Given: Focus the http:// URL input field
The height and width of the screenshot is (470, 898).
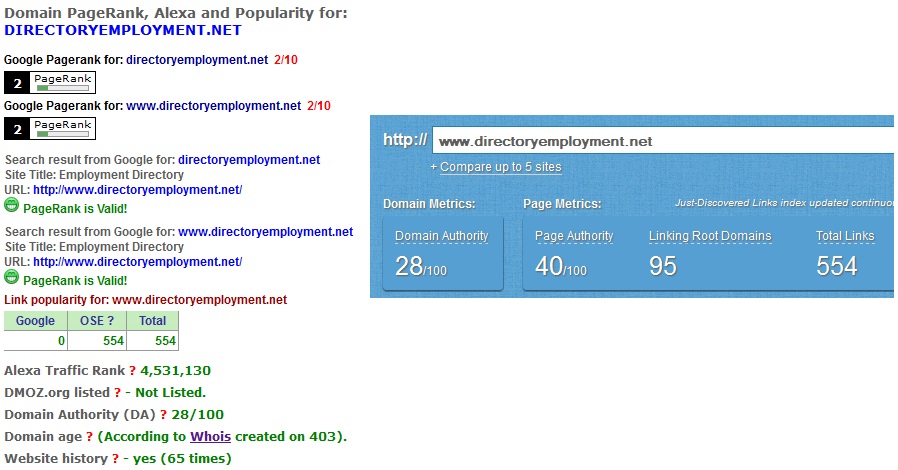Looking at the screenshot, I should (x=663, y=141).
